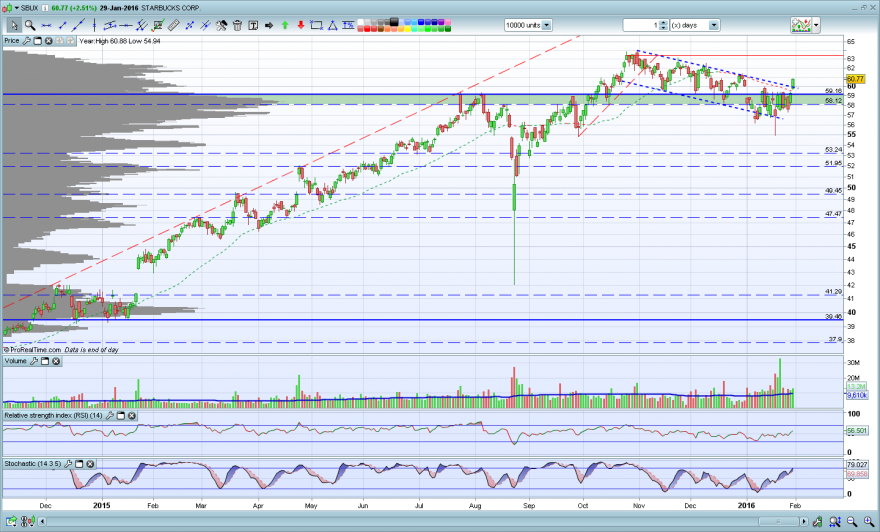
Task: Pick the yellow color swatch in palette
Action: pos(408,29)
